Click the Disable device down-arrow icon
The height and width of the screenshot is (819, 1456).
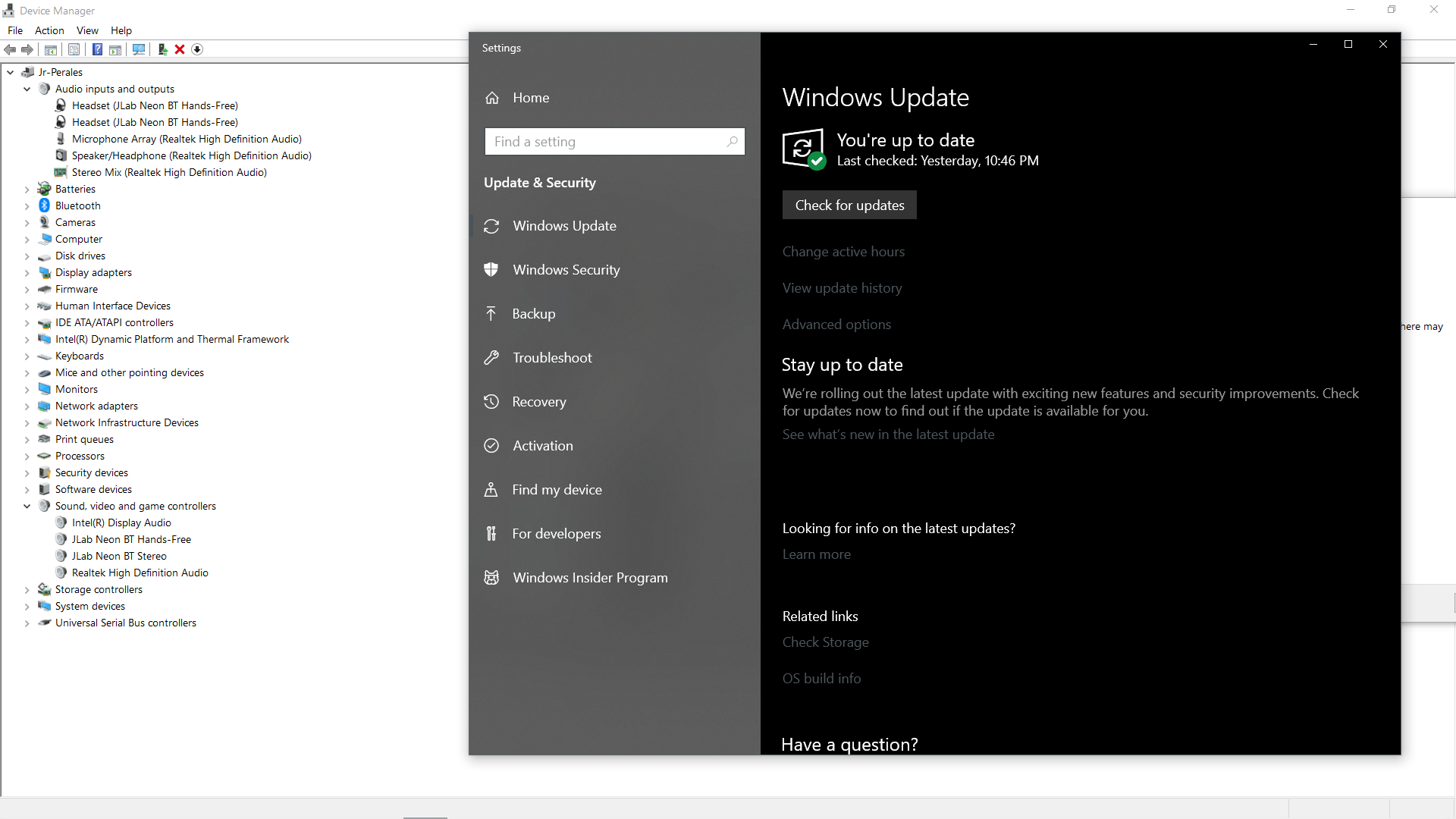point(197,49)
